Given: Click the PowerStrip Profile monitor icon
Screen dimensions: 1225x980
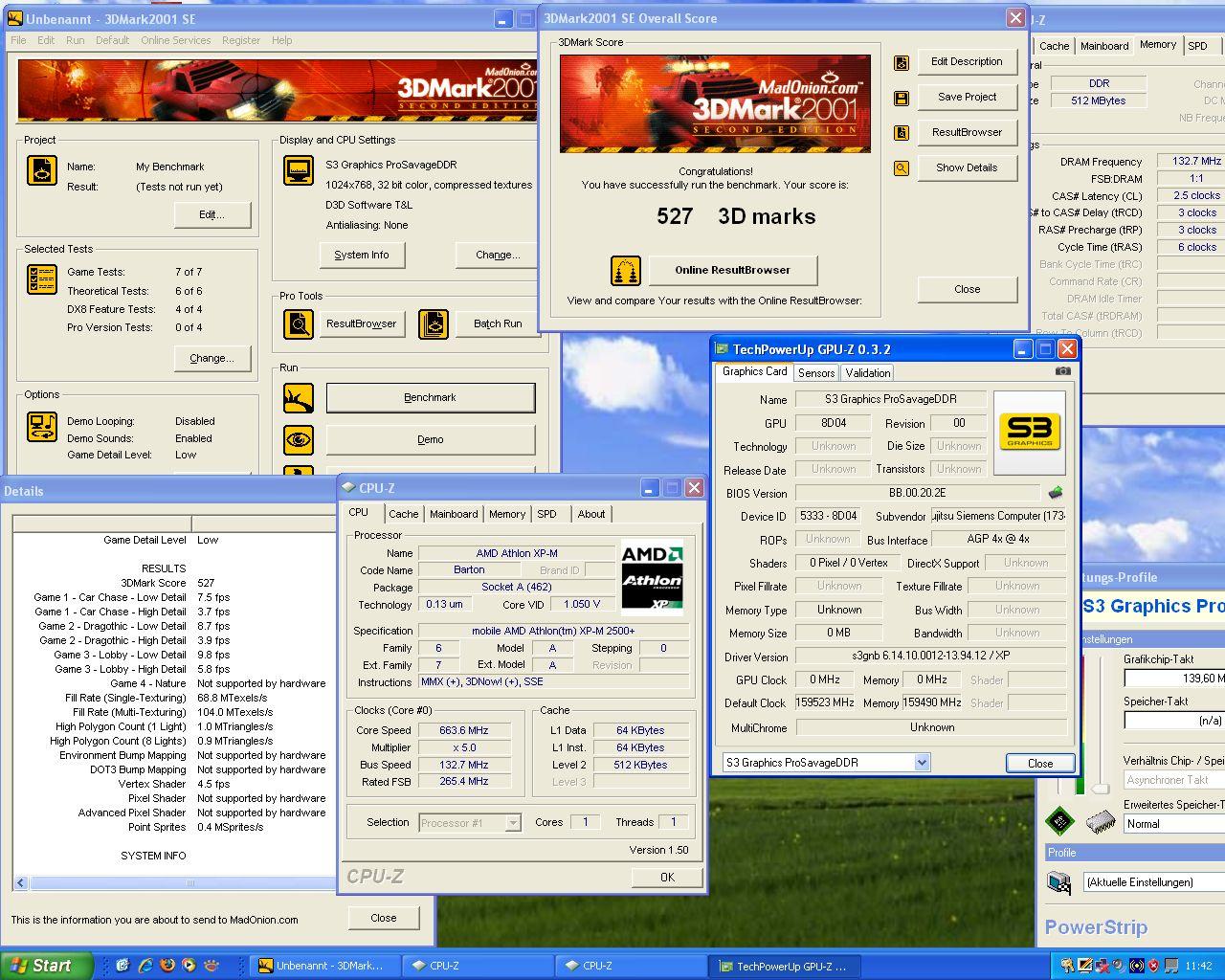Looking at the screenshot, I should pos(1058,881).
